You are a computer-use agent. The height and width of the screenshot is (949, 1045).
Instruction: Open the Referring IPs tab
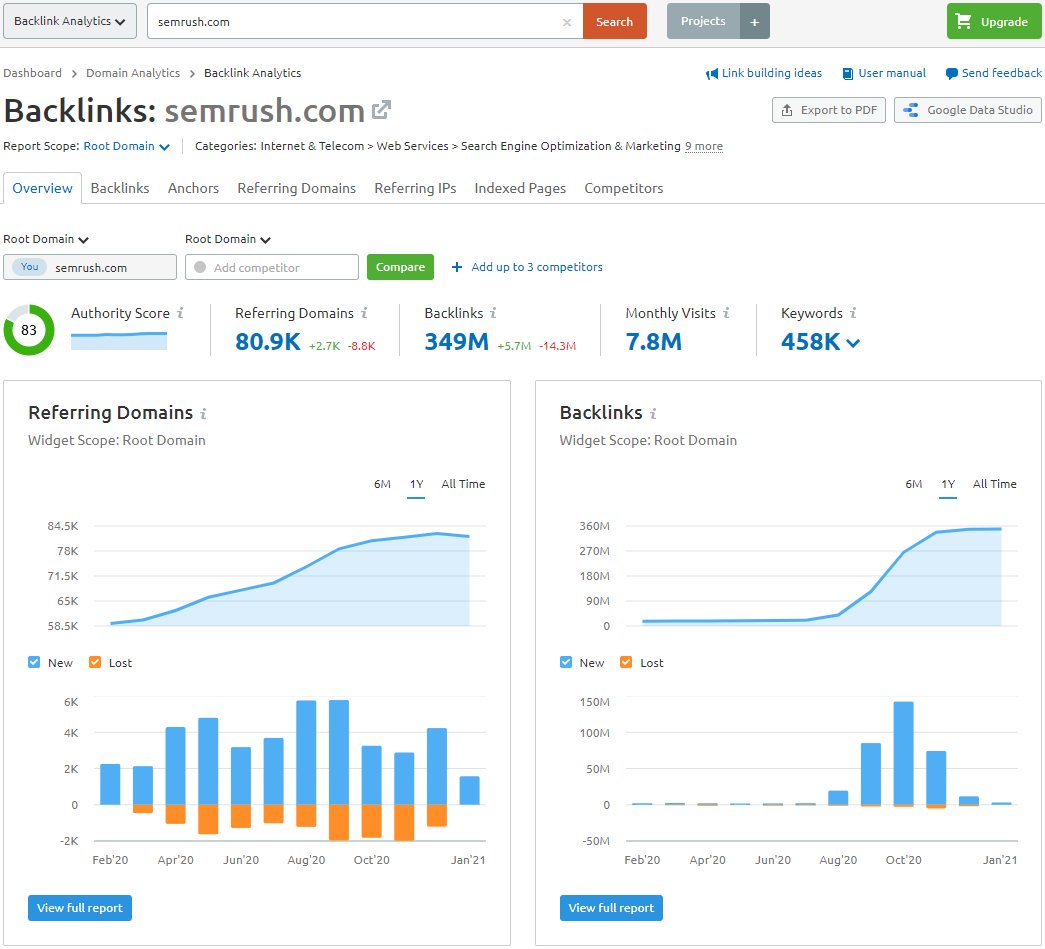[x=415, y=188]
